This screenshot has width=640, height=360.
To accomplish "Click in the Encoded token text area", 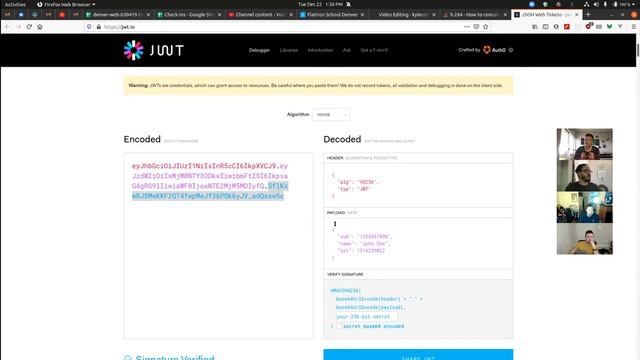I will click(218, 245).
